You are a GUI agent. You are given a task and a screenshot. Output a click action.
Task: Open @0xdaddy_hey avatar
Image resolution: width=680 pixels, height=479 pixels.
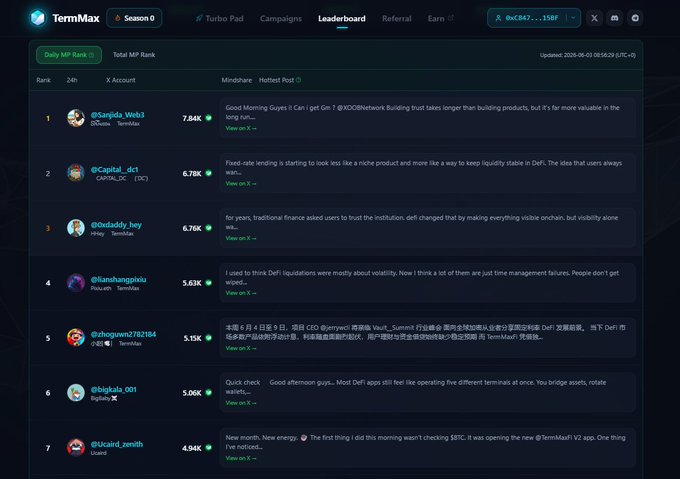[x=76, y=228]
